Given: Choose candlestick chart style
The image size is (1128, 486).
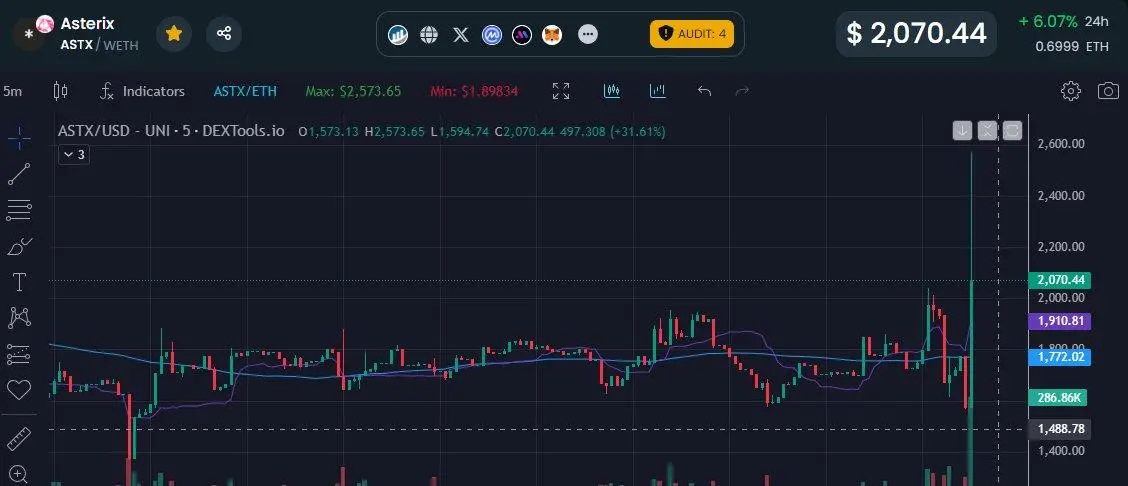Looking at the screenshot, I should coord(60,91).
